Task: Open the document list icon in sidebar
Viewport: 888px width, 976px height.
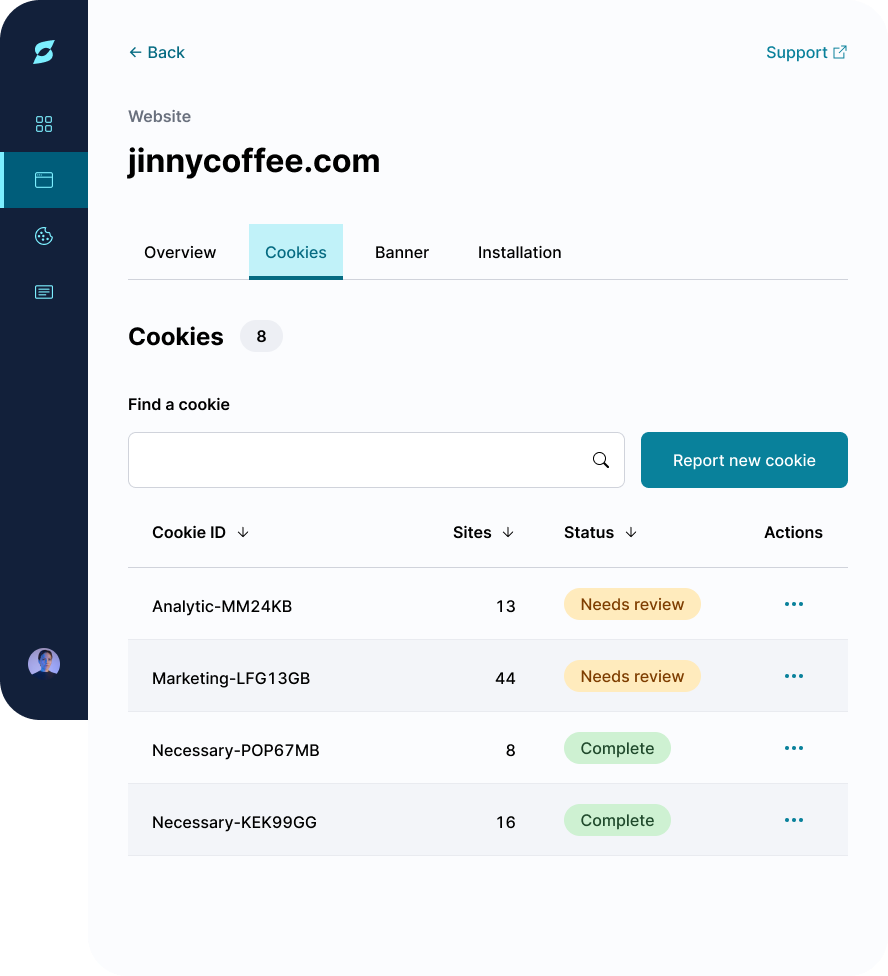Action: 44,292
